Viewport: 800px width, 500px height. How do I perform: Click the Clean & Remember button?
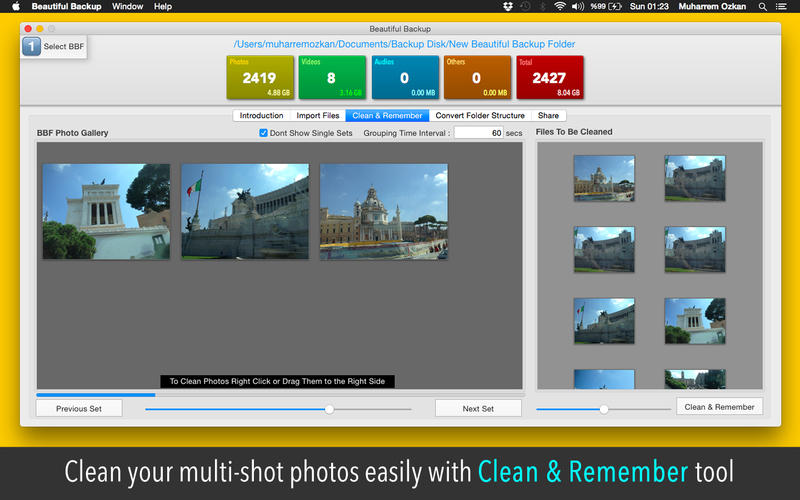coord(719,407)
